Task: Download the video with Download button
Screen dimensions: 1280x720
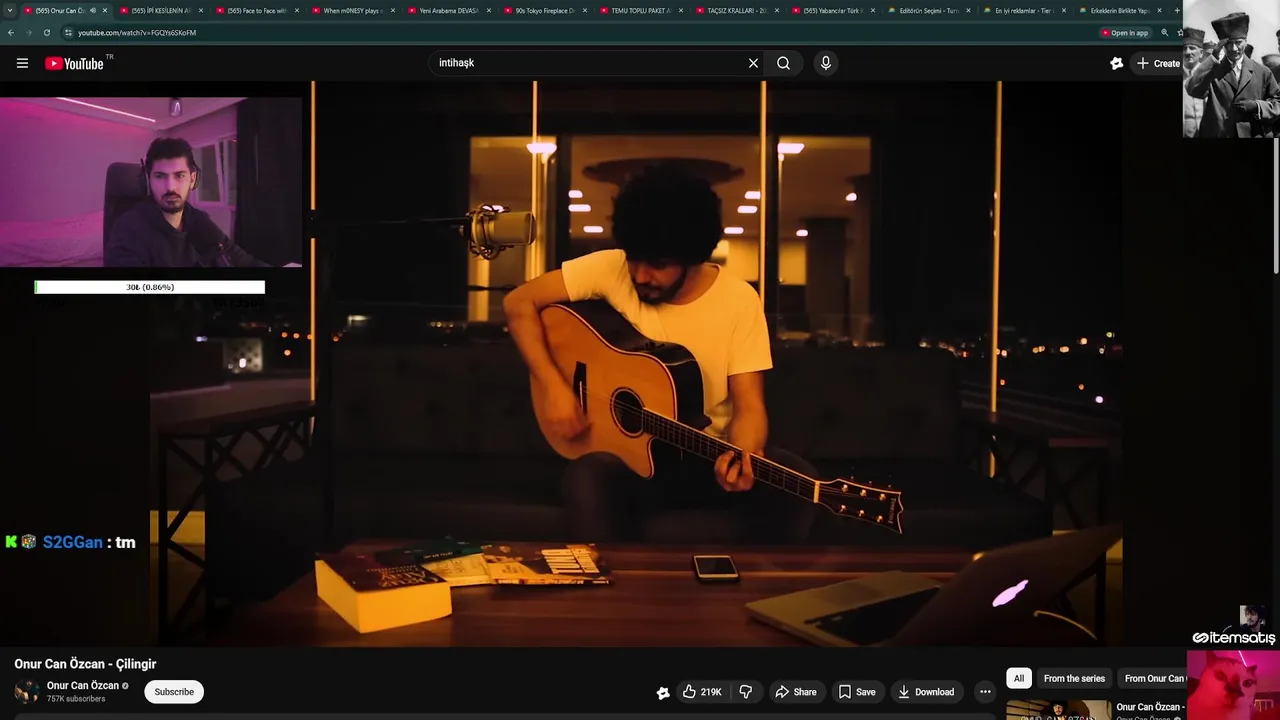Action: pos(926,692)
